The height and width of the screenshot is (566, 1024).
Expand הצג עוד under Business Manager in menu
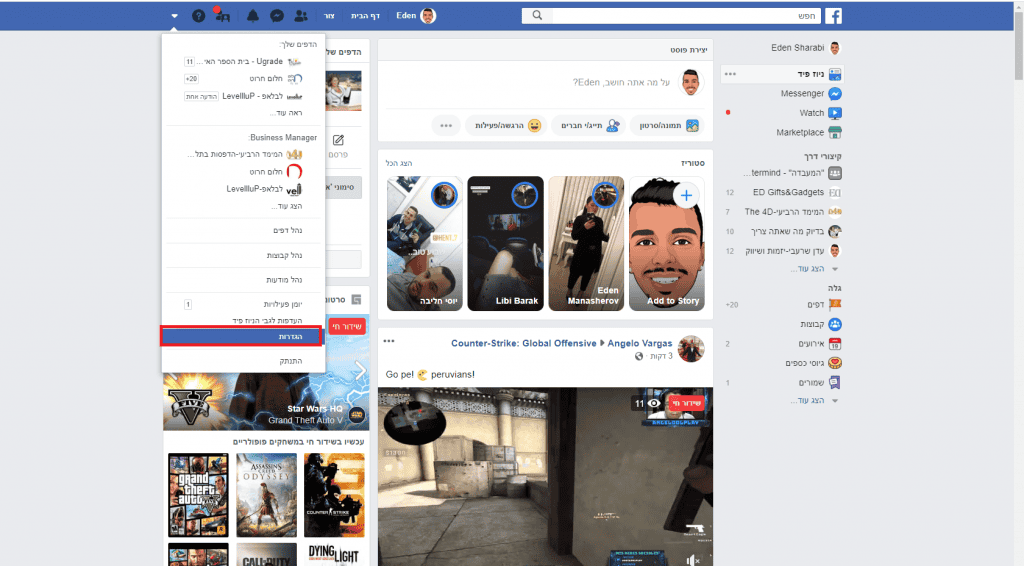click(x=287, y=206)
